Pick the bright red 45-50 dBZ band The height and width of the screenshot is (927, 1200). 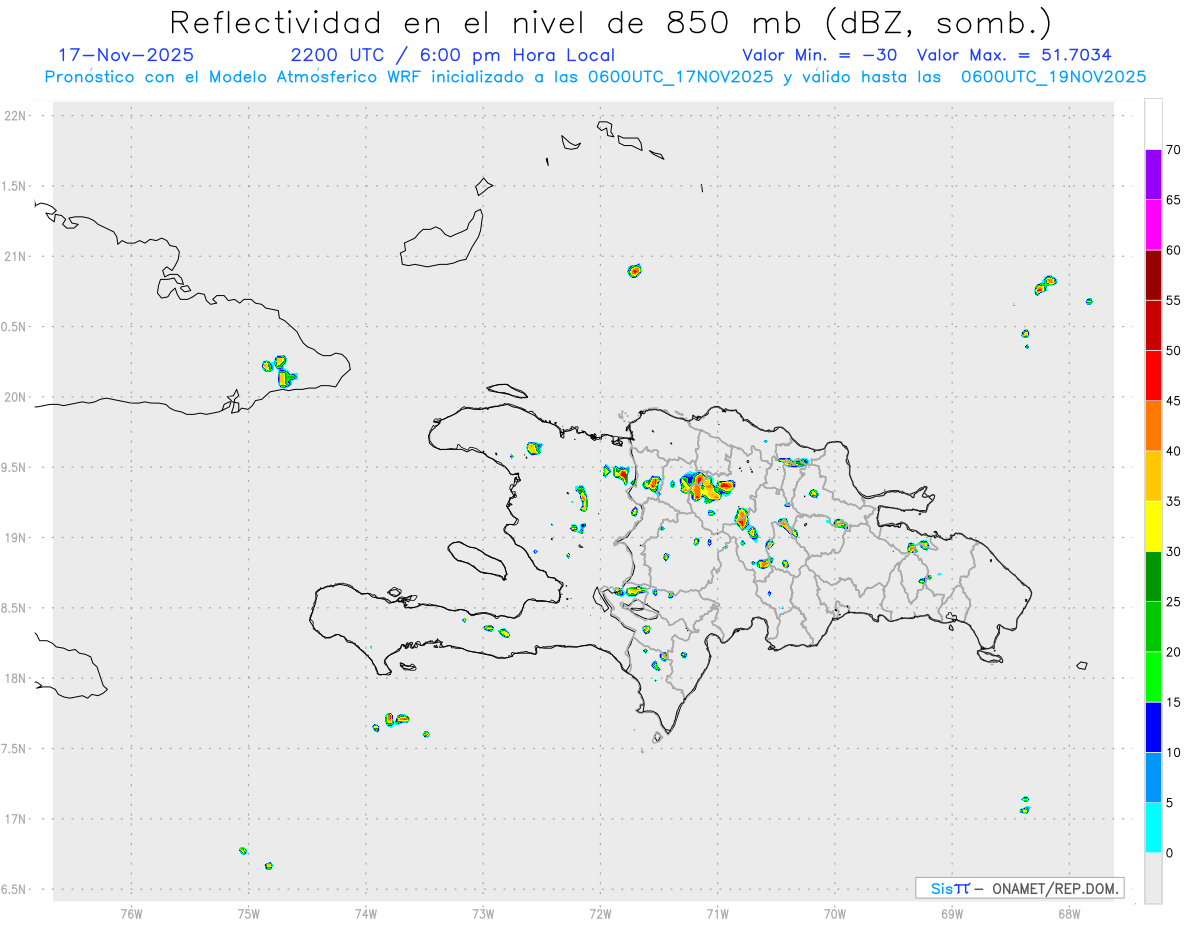click(1153, 376)
